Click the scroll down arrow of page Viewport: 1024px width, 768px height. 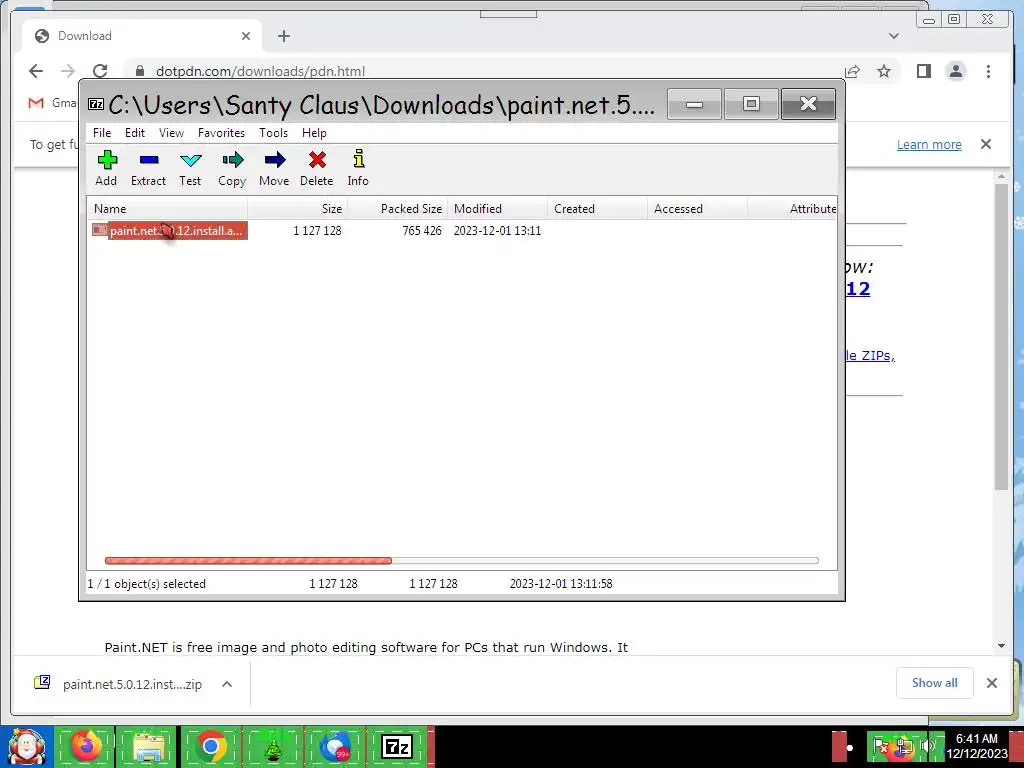click(1001, 646)
